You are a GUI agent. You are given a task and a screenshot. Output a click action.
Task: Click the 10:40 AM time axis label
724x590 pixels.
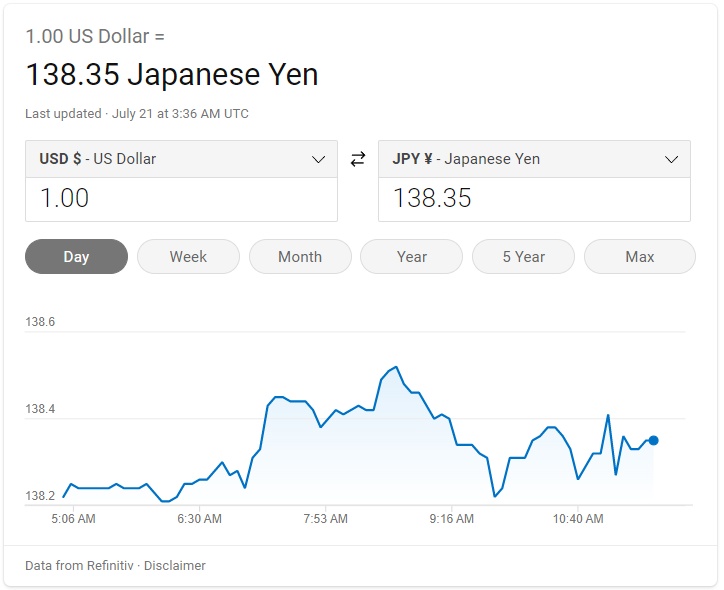(578, 518)
